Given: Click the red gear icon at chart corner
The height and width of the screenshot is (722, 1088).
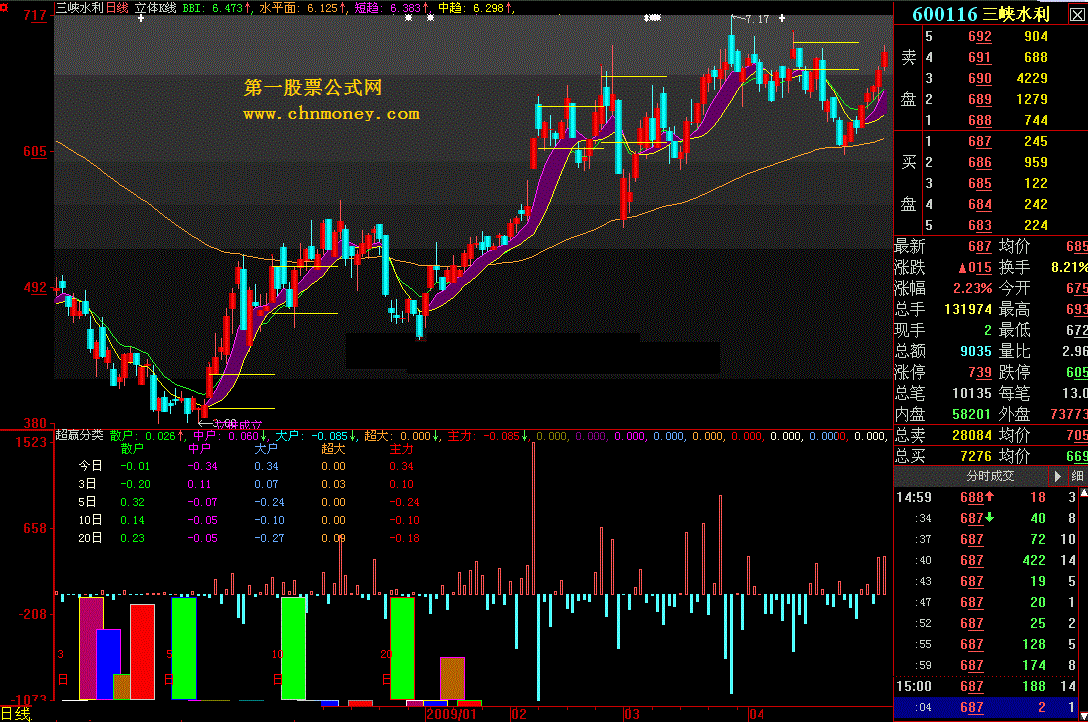Looking at the screenshot, I should 4,6.
